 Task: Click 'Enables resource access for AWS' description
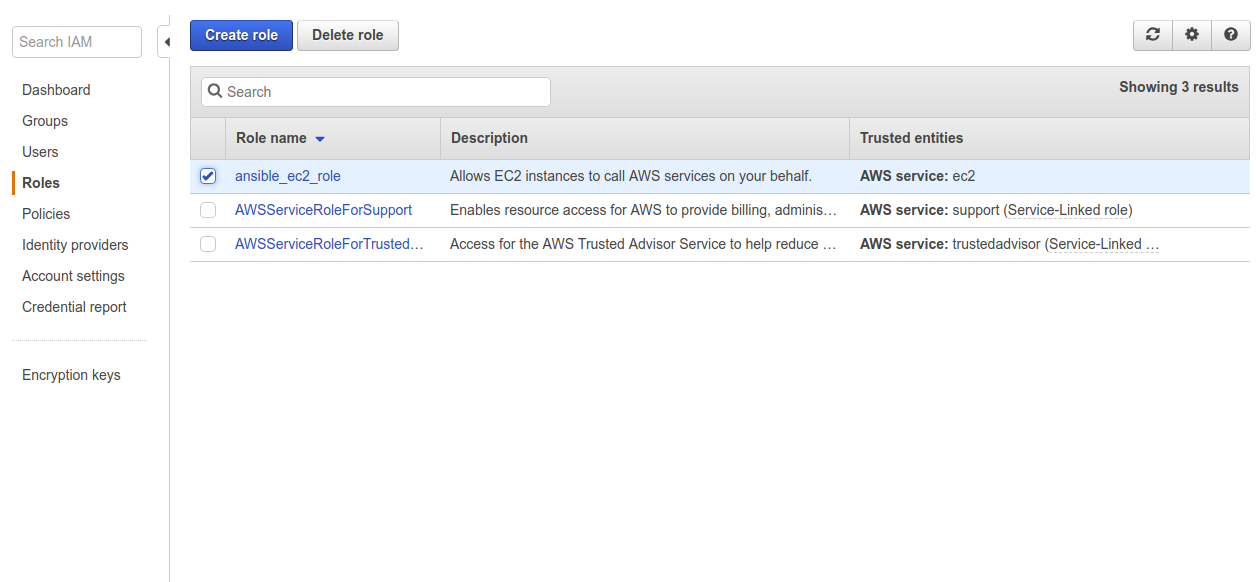click(x=643, y=210)
